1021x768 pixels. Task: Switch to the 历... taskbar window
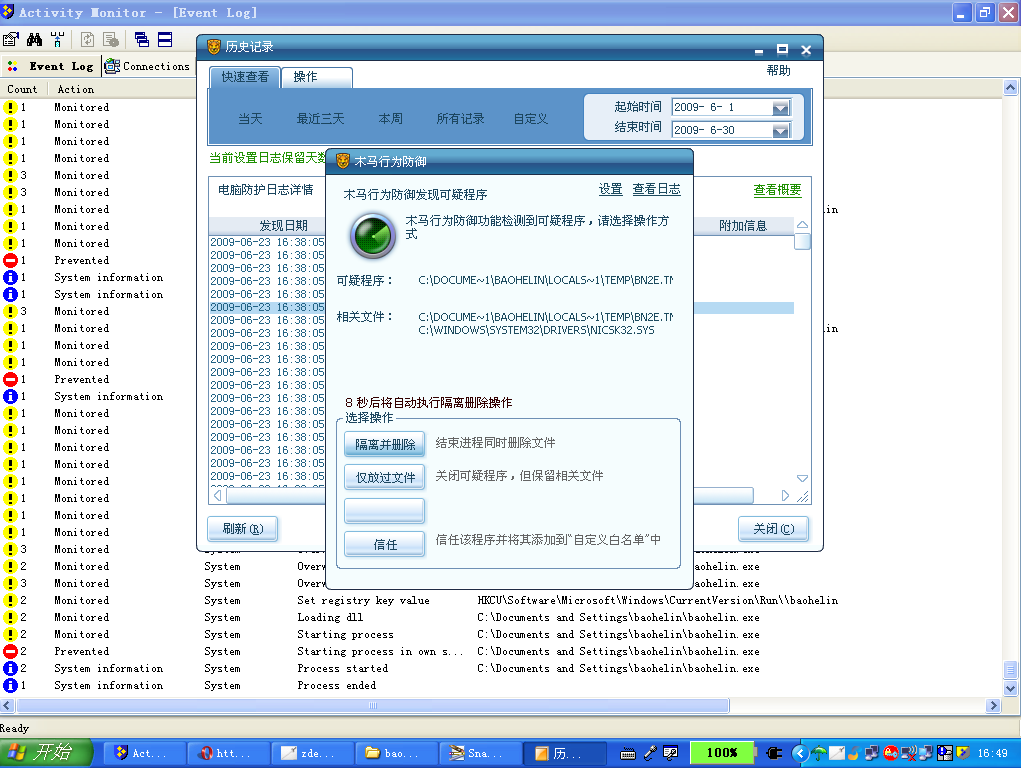tap(563, 753)
